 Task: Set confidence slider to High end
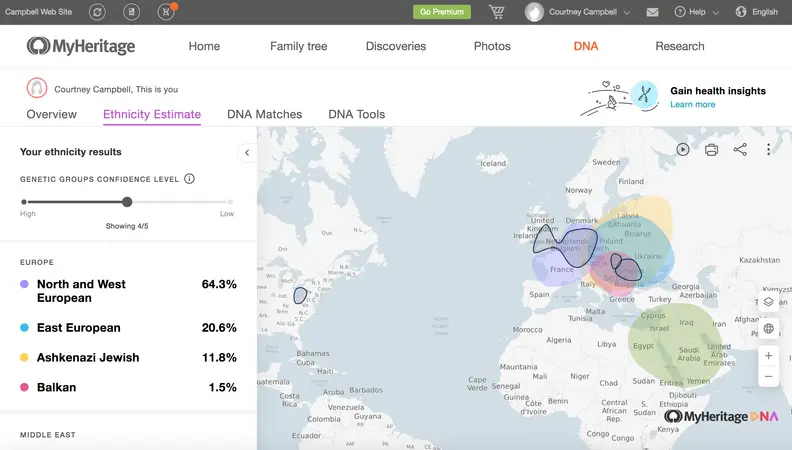[x=24, y=202]
